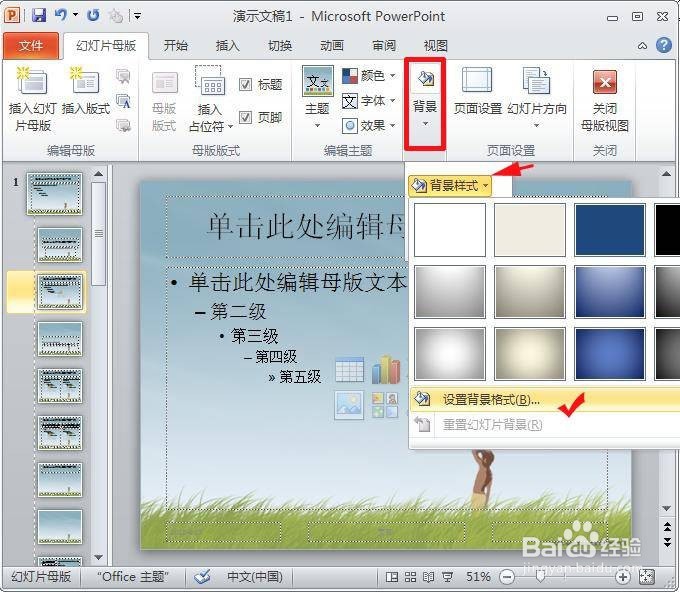
Task: Toggle the 标题 checkbox
Action: point(245,84)
